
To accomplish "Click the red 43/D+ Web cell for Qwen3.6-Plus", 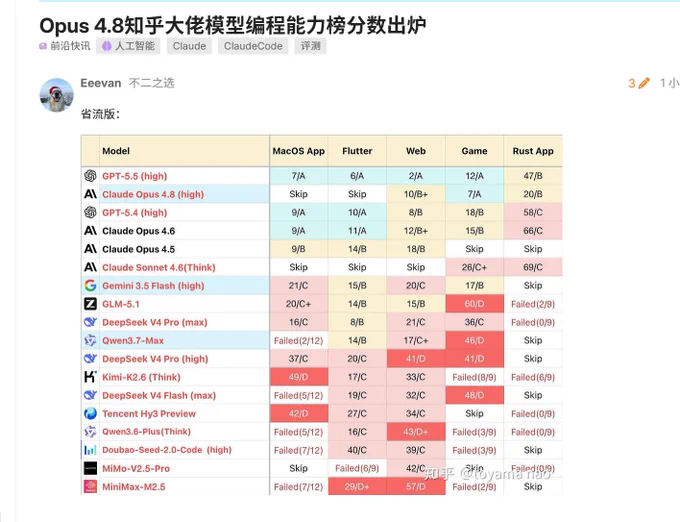I will click(415, 432).
